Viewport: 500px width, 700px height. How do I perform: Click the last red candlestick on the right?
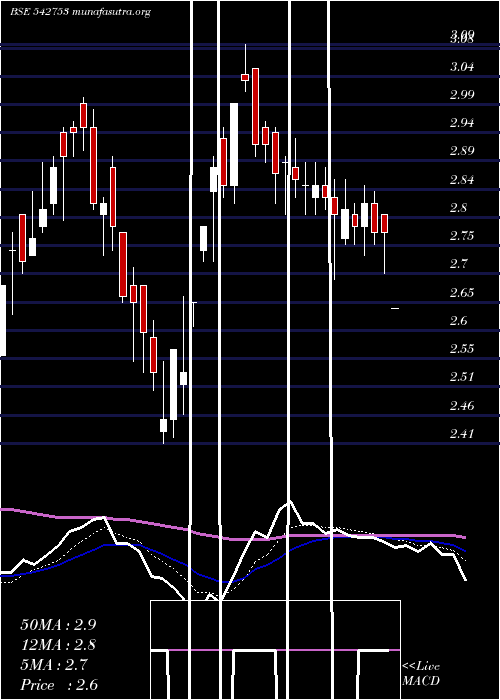pos(384,223)
